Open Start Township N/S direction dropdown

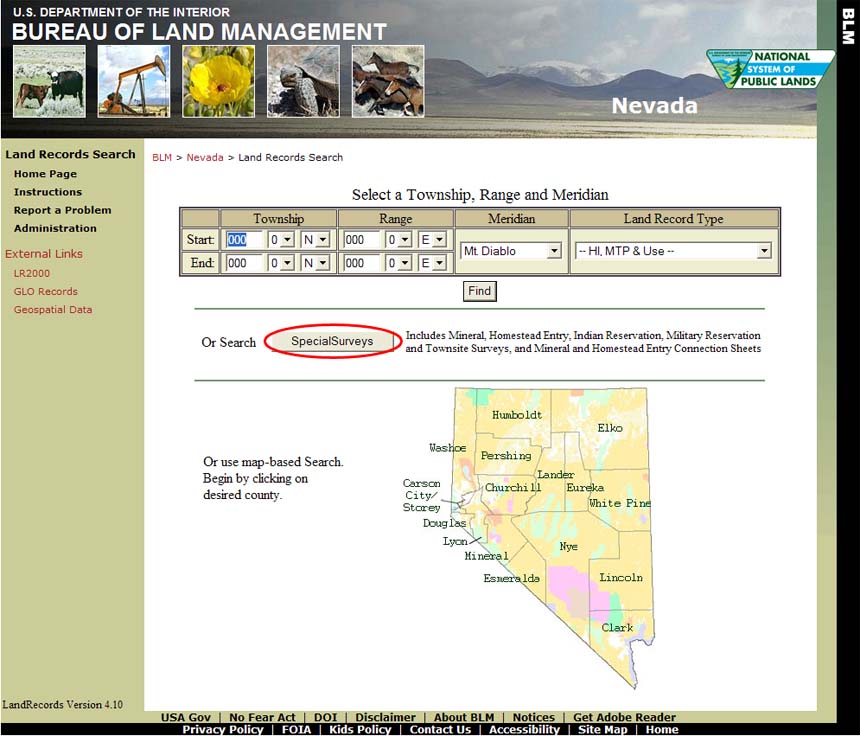(315, 240)
